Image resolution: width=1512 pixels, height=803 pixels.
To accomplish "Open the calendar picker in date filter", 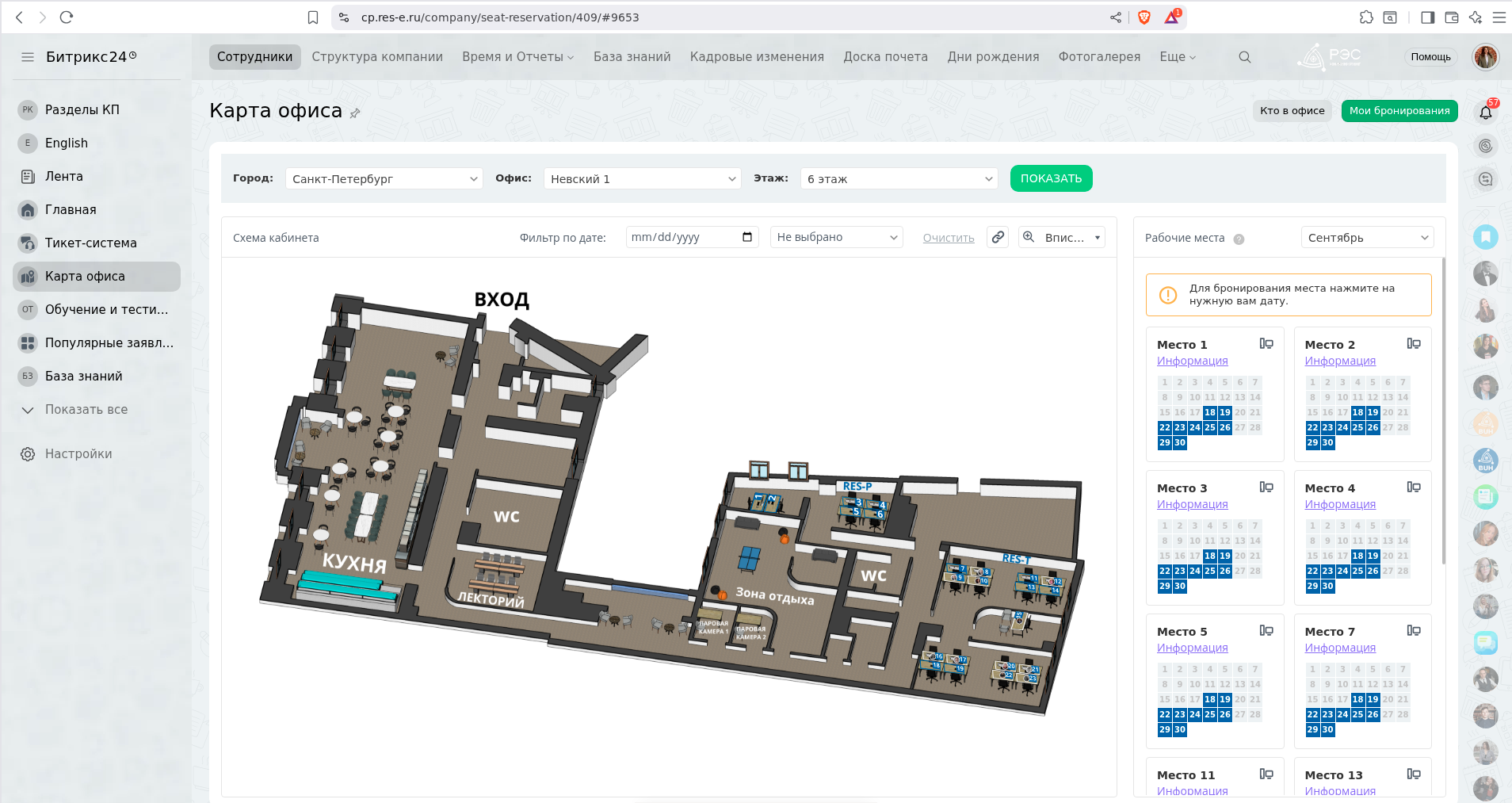I will [746, 237].
